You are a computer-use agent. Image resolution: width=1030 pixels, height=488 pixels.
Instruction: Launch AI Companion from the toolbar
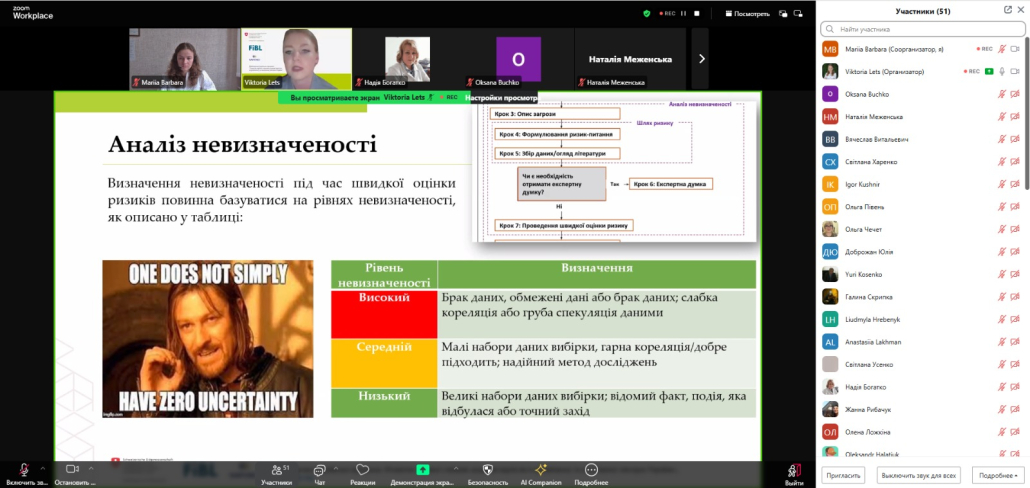pyautogui.click(x=540, y=471)
